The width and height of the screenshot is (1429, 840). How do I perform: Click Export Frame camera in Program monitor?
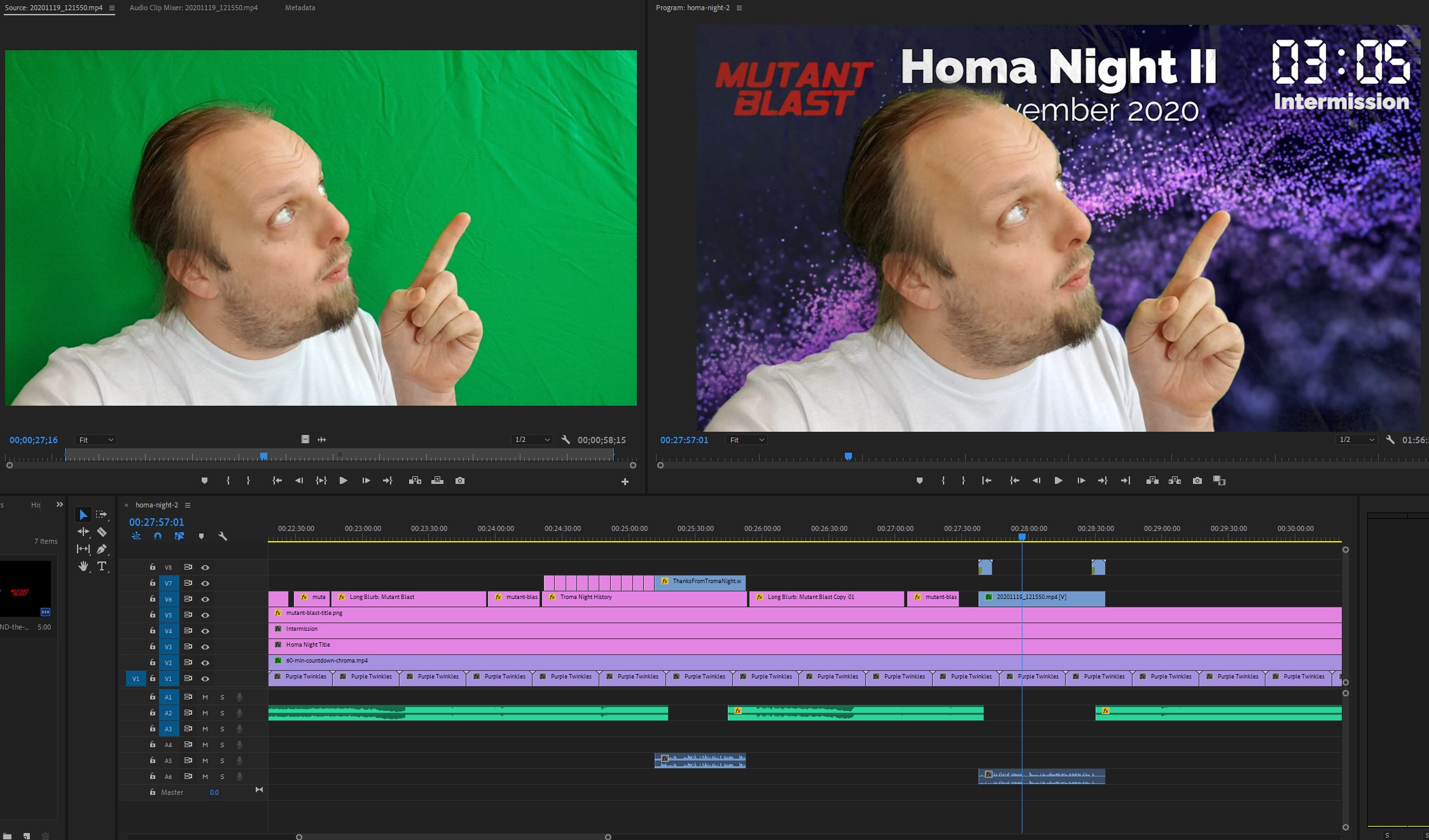coord(1197,481)
